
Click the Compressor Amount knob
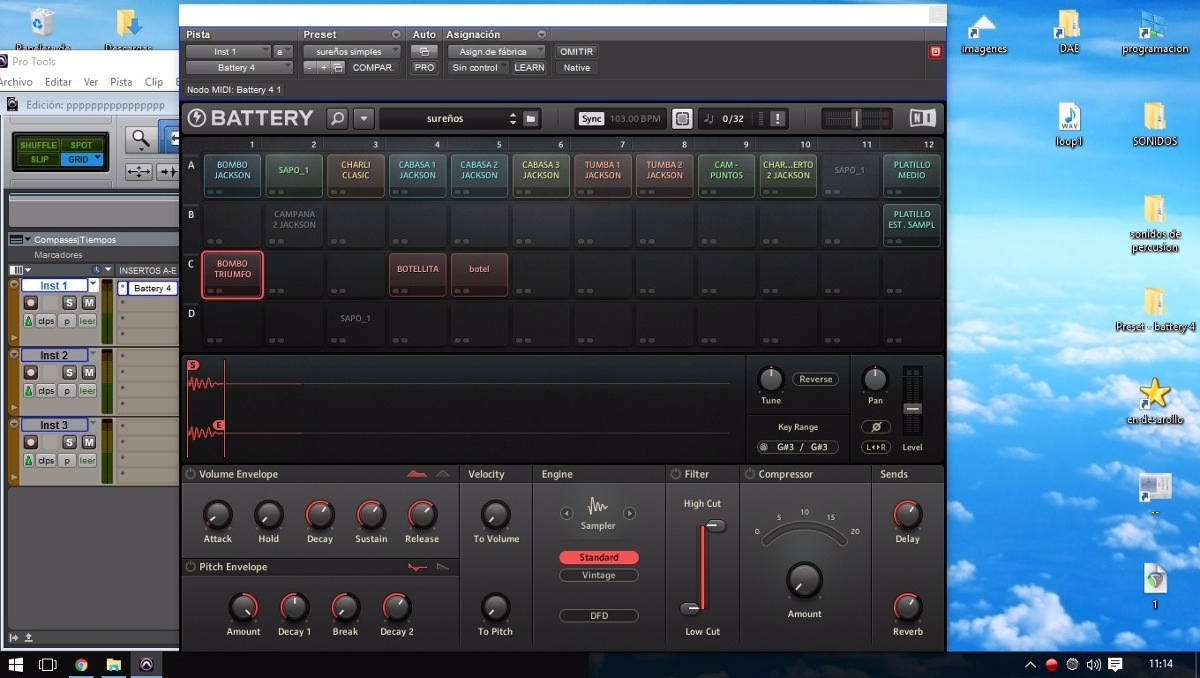(x=804, y=580)
